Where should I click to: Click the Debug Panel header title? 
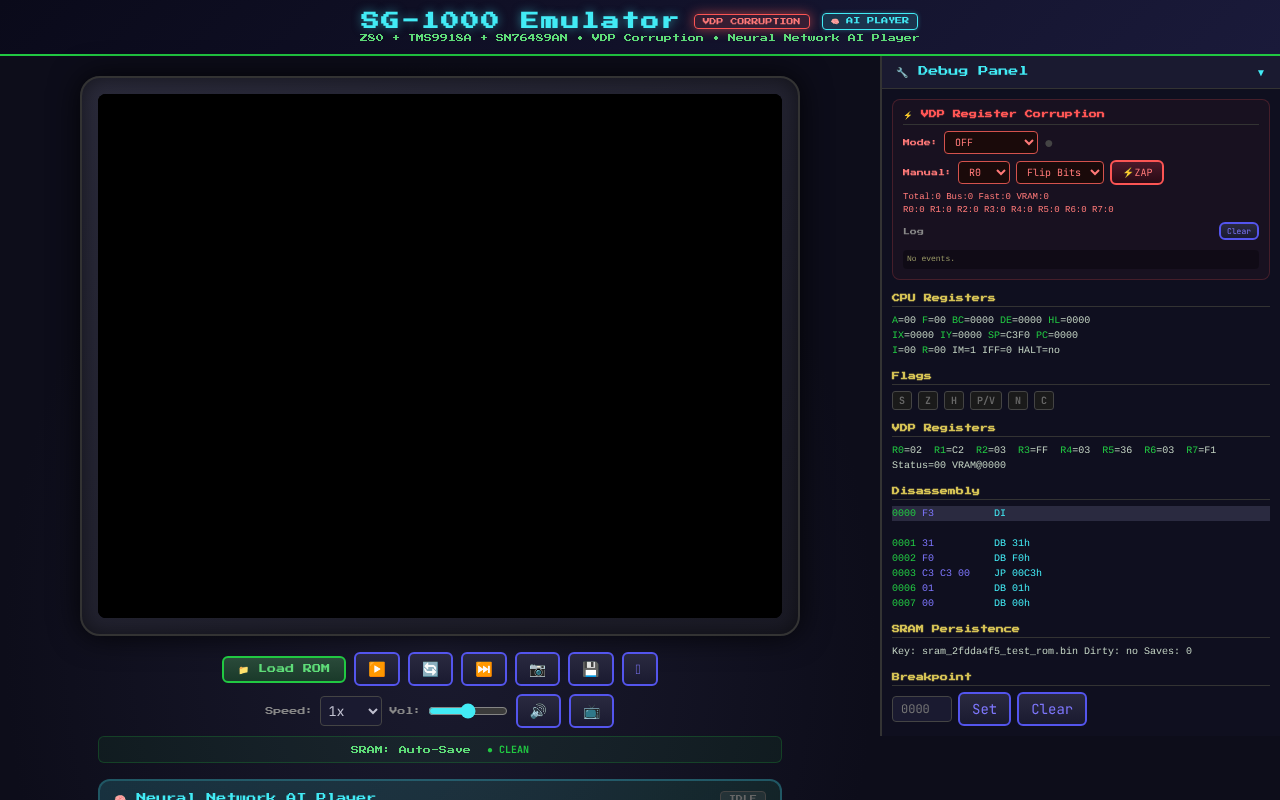click(972, 71)
